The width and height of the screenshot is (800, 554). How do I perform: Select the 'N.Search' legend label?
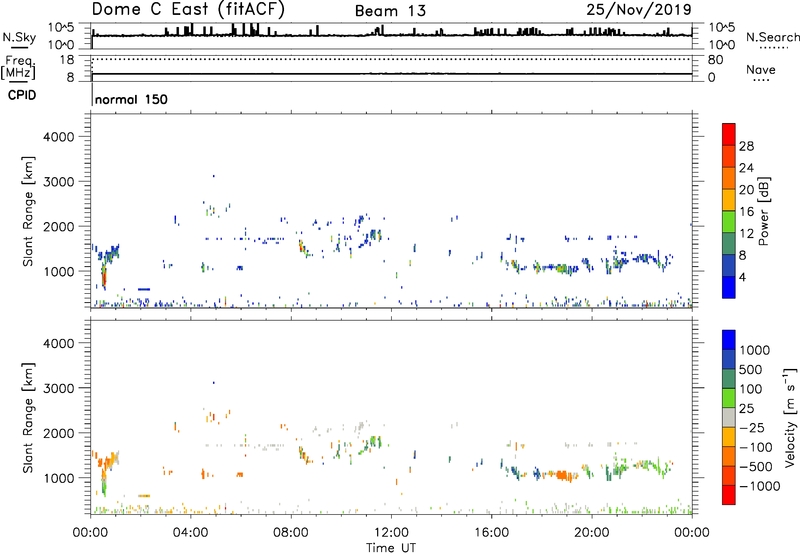click(x=772, y=37)
